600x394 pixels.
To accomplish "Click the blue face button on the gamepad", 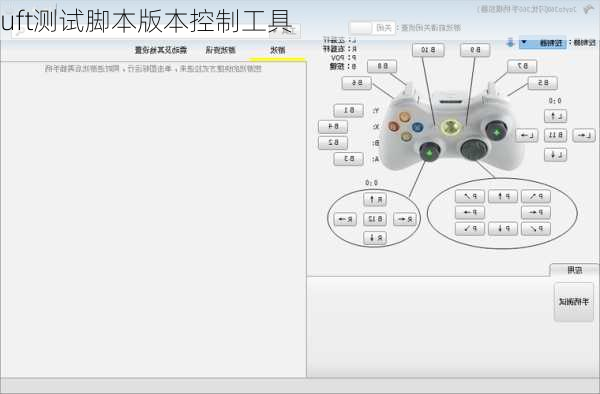I will coord(417,127).
